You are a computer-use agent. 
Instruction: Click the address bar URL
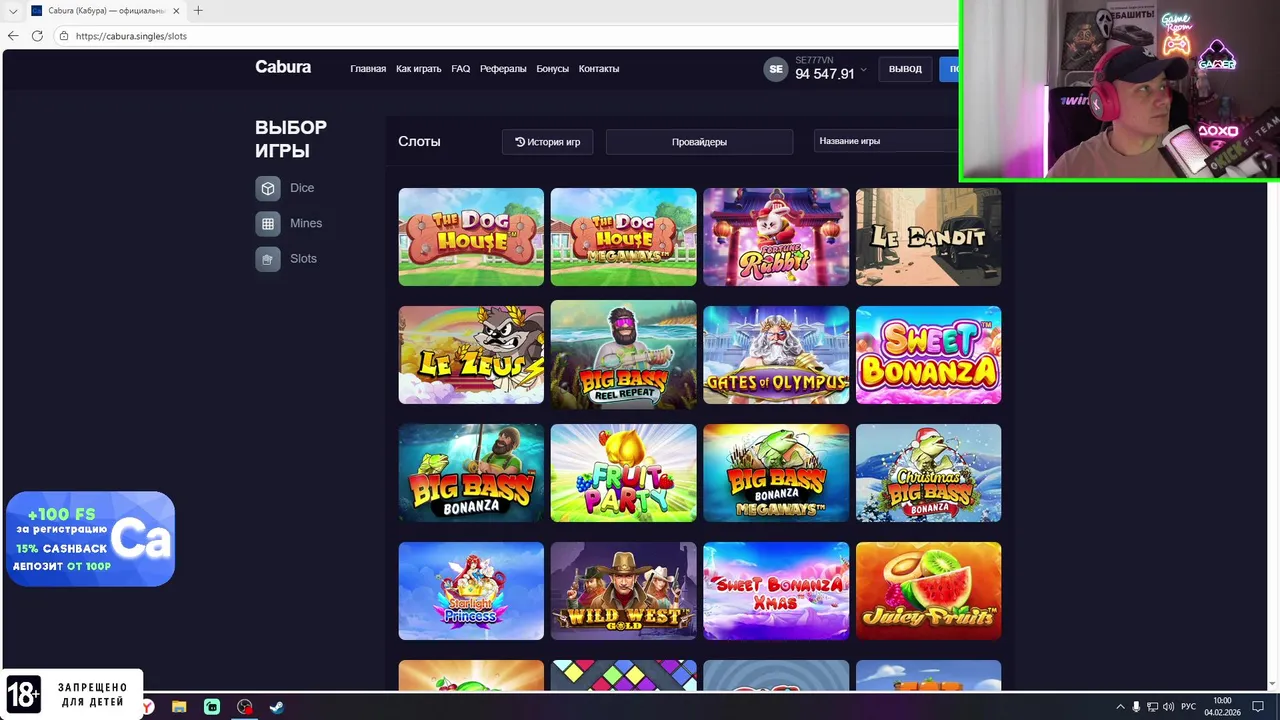pos(131,36)
